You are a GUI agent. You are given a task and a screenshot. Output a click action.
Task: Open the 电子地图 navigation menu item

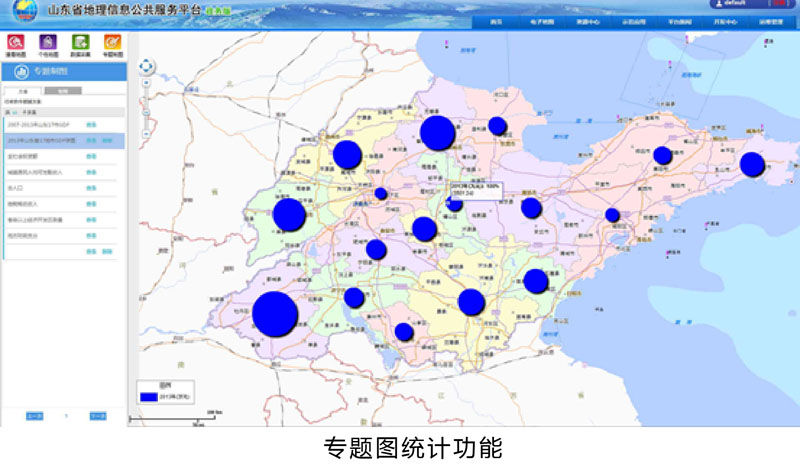click(541, 22)
